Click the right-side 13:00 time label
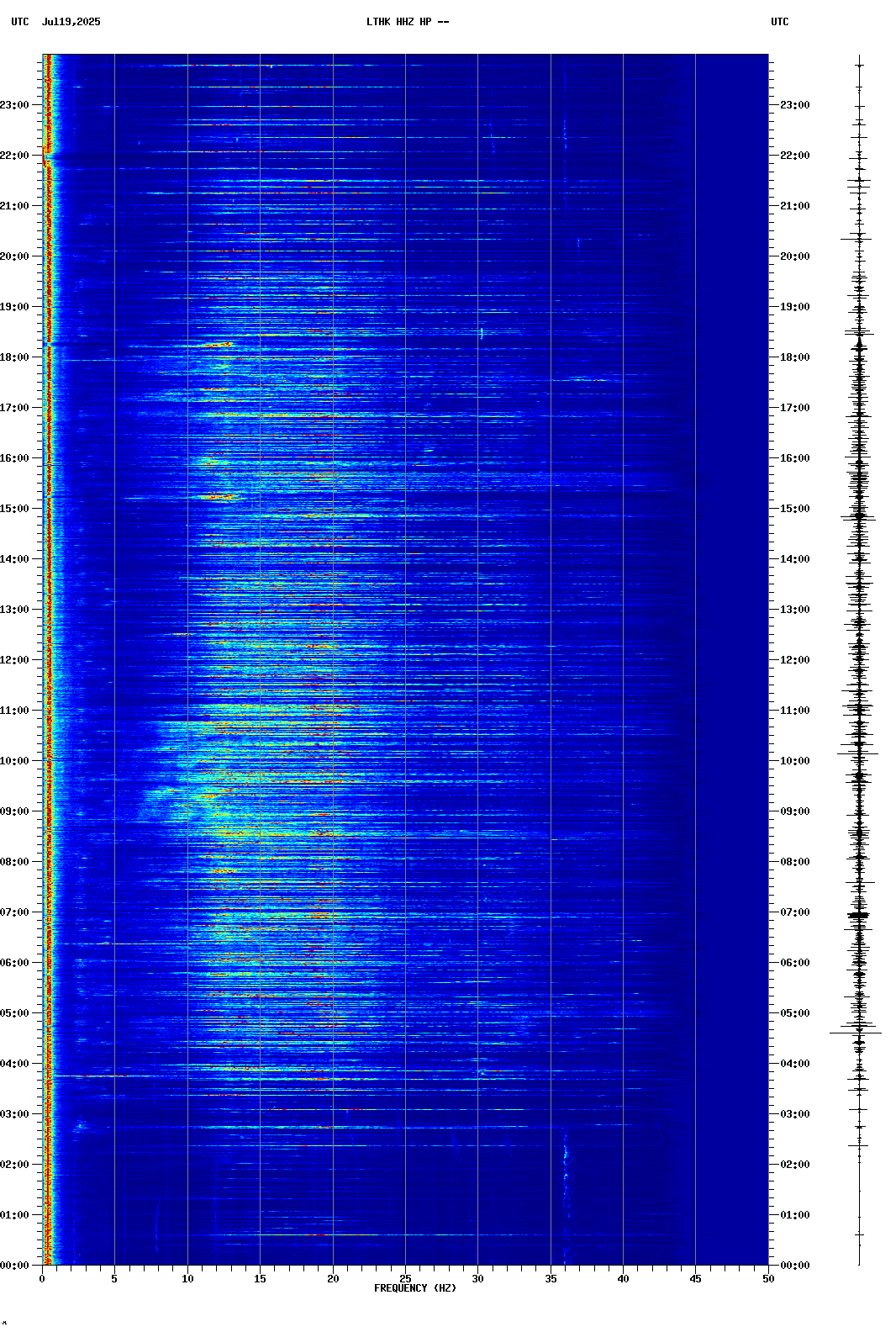Image resolution: width=896 pixels, height=1332 pixels. [795, 610]
